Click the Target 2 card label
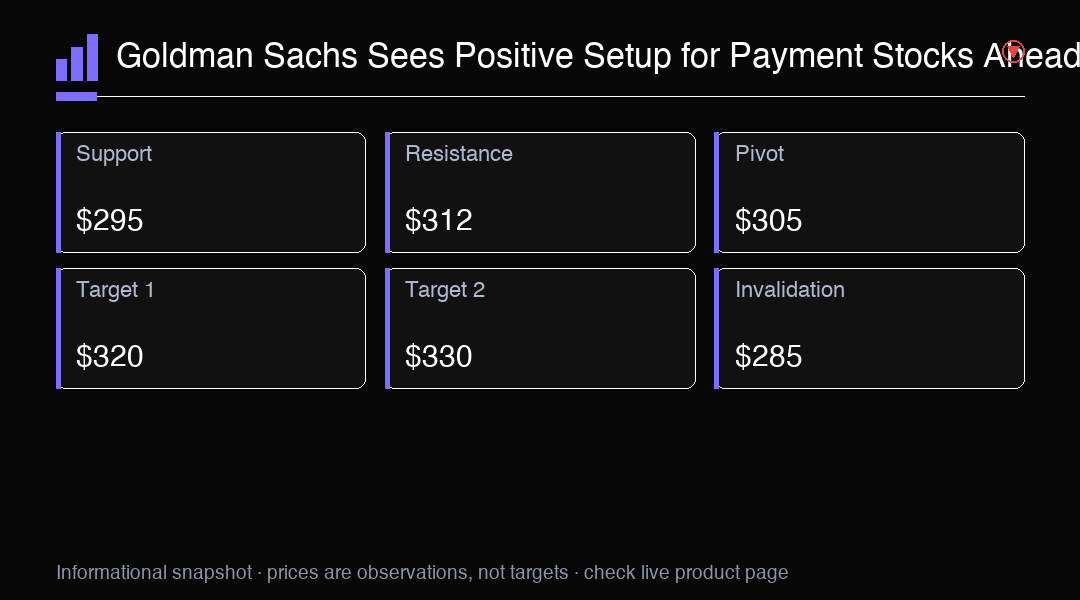This screenshot has width=1080, height=600. tap(445, 290)
